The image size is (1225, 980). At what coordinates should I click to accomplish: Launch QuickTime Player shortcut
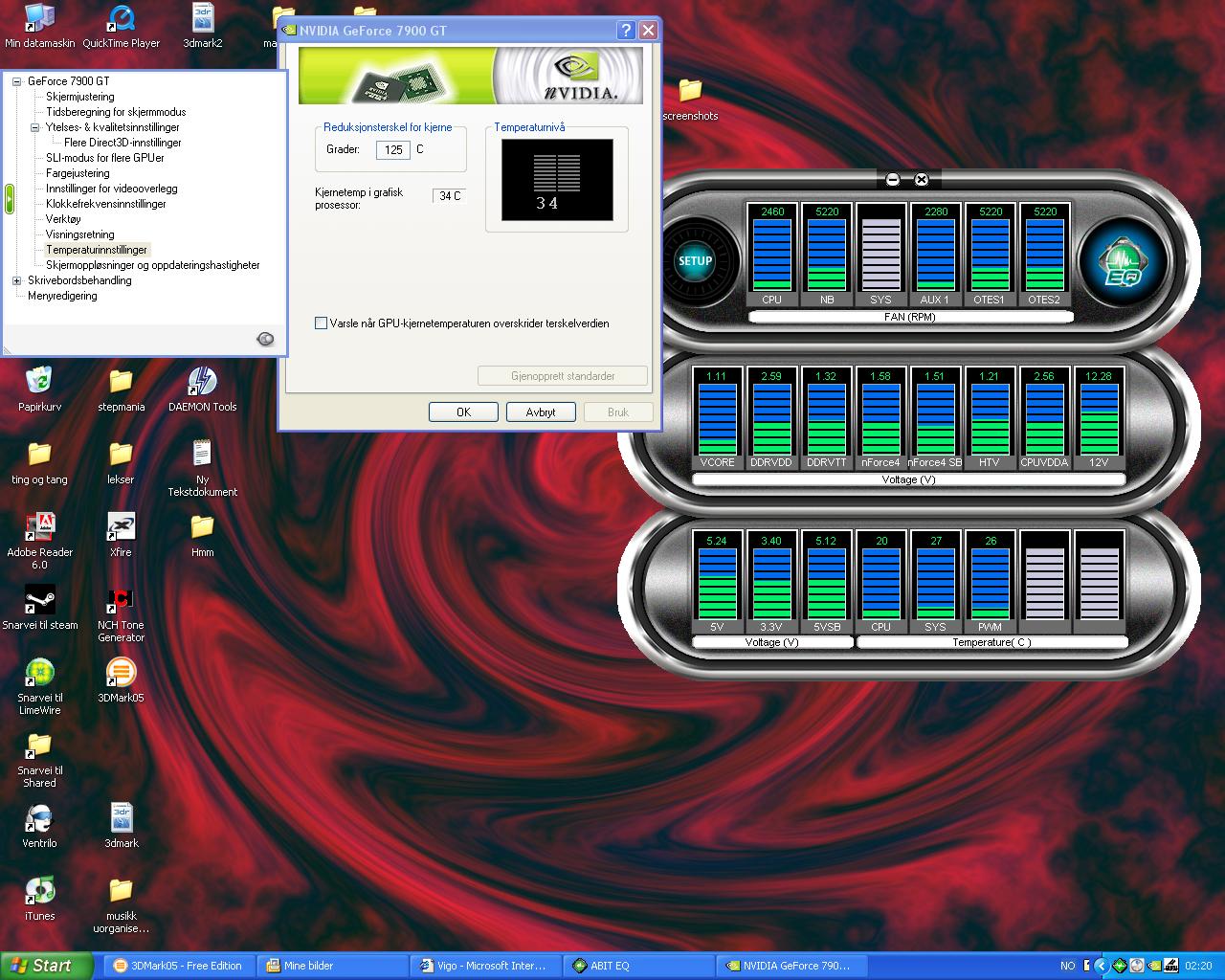[122, 26]
